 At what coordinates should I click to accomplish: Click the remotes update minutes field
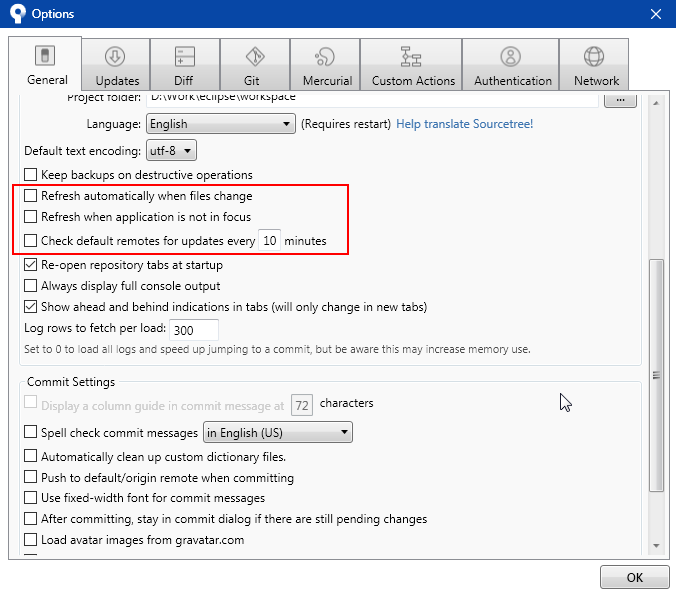point(269,240)
